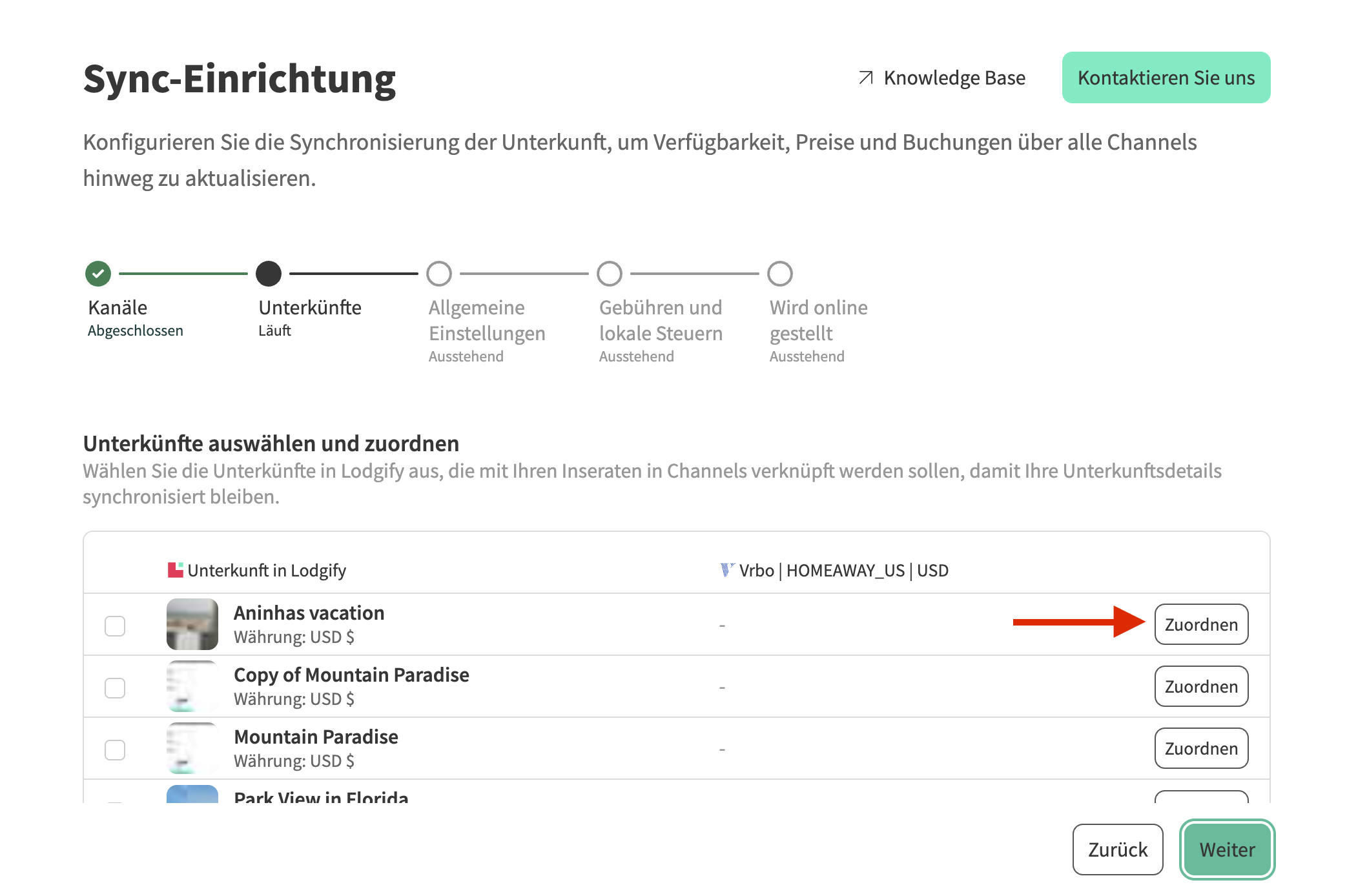The height and width of the screenshot is (896, 1347).
Task: Click the Kontaktieren Sie uns button
Action: [1166, 78]
